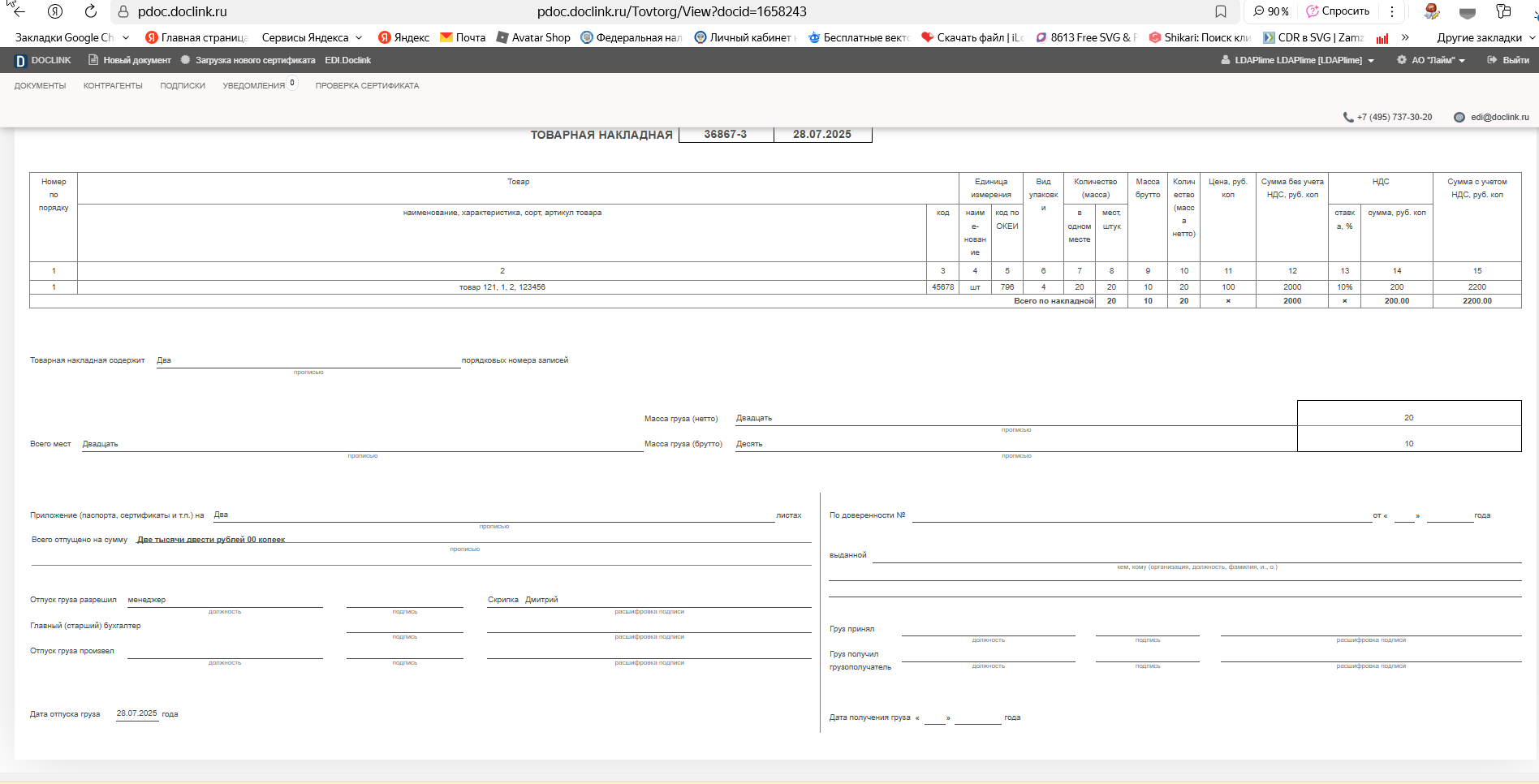Open 8613 Free SVG bookmark
Viewport: 1539px width, 784px height.
coord(1086,37)
